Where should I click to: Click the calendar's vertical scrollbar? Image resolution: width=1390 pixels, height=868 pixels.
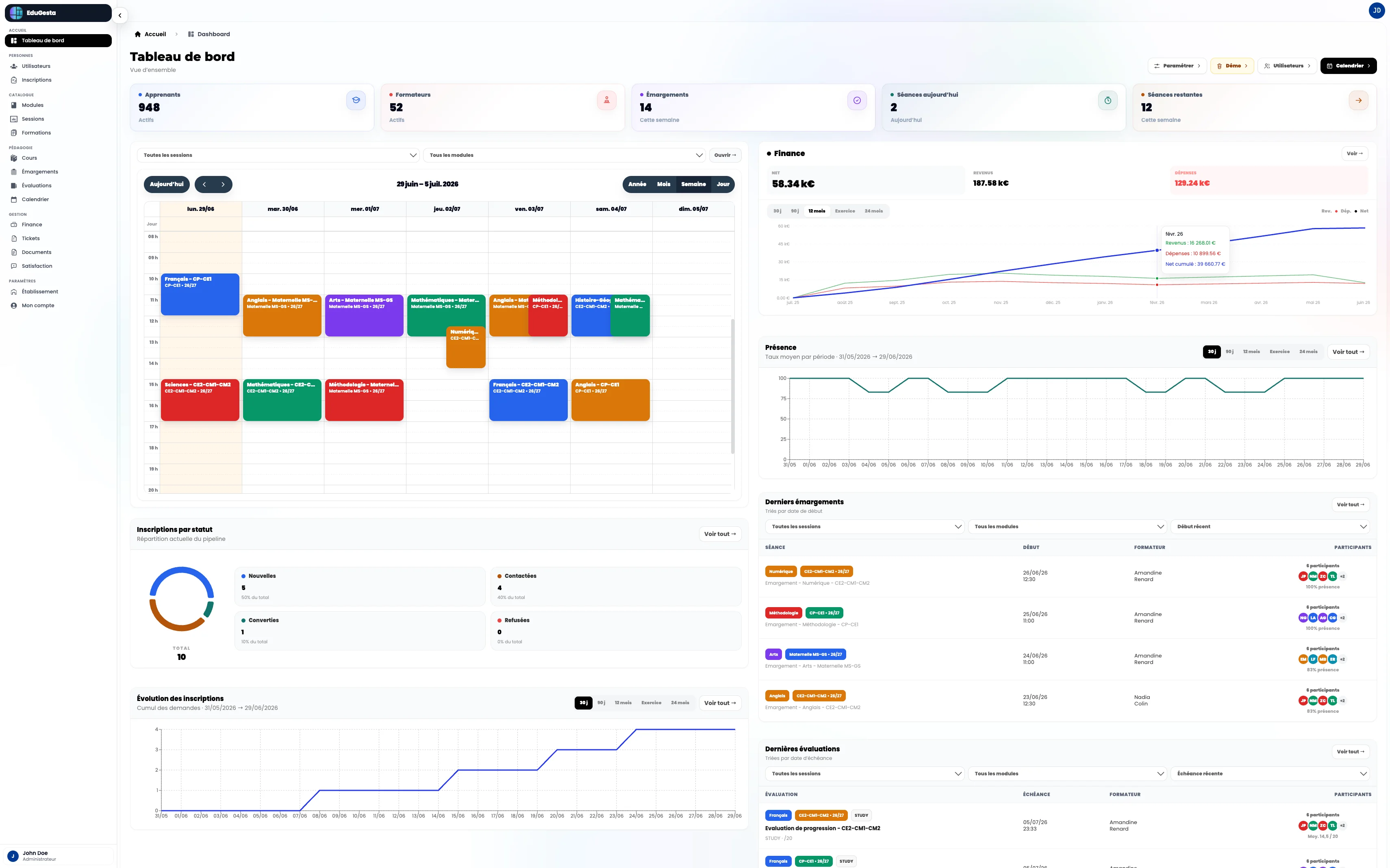point(732,386)
